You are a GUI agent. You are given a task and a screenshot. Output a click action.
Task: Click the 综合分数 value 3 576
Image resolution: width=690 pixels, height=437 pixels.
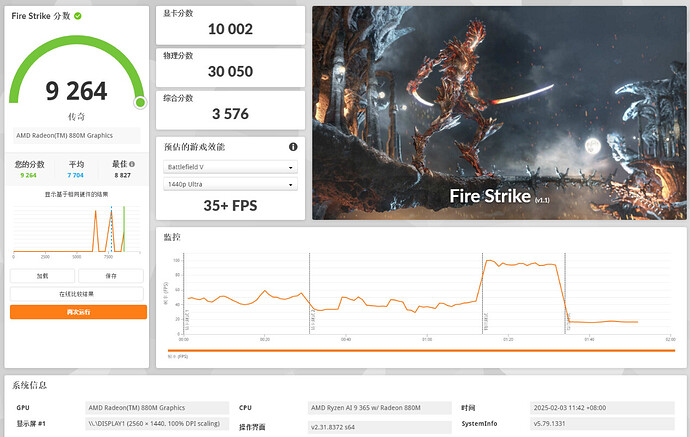tap(230, 114)
